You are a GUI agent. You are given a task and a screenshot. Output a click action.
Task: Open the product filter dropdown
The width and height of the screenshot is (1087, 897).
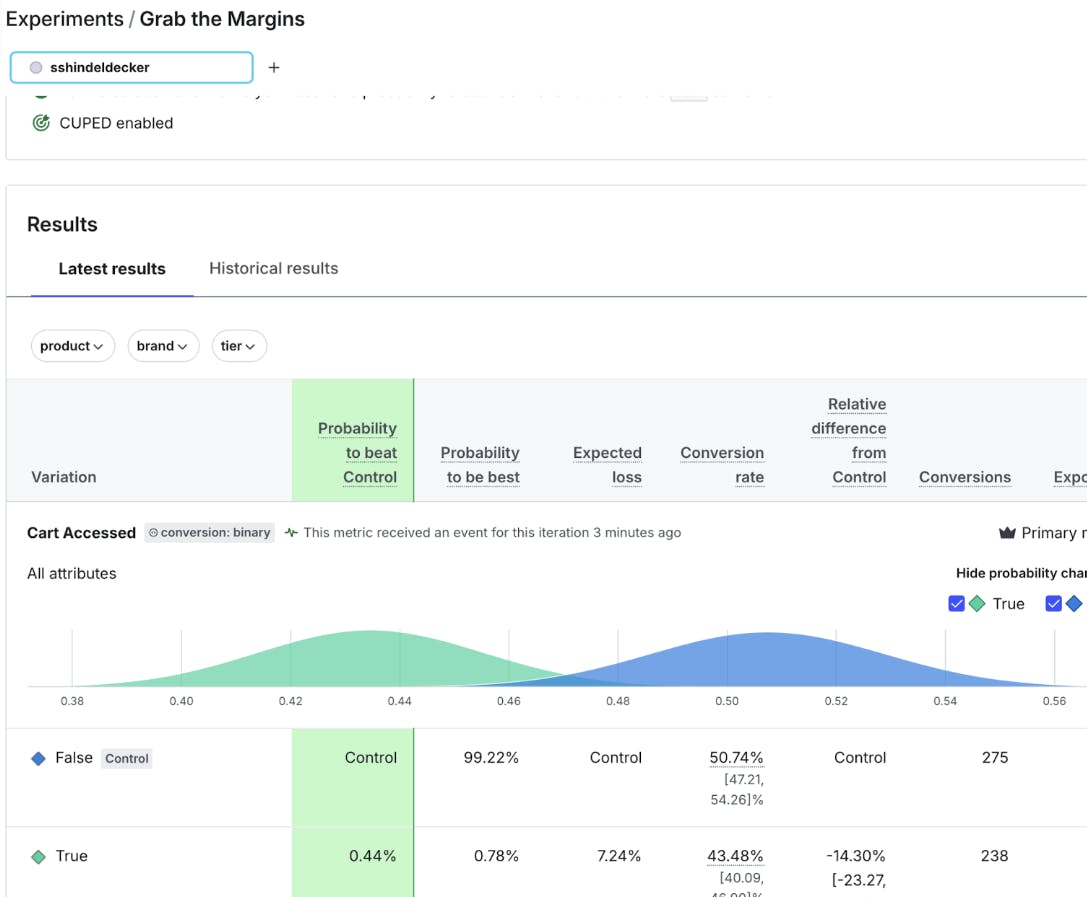(72, 346)
